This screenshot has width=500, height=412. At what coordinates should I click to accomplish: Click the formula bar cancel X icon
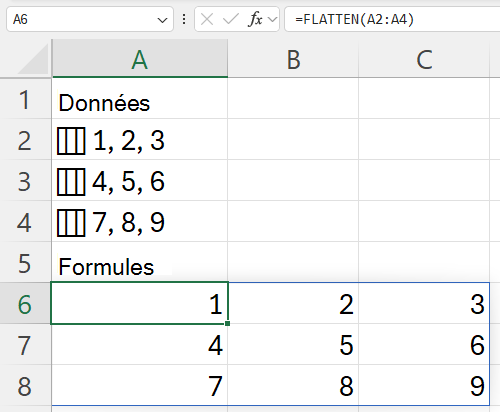(x=207, y=19)
